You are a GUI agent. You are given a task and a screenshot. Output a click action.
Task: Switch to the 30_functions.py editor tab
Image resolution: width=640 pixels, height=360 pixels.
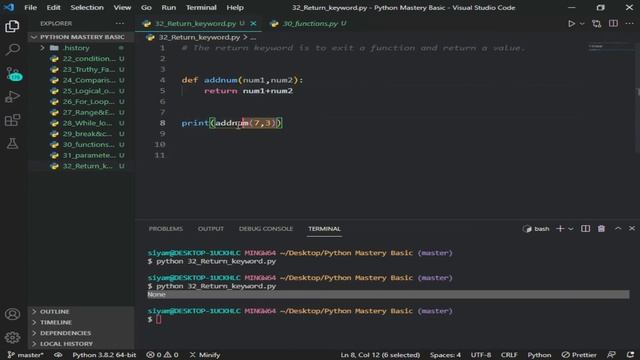308,24
